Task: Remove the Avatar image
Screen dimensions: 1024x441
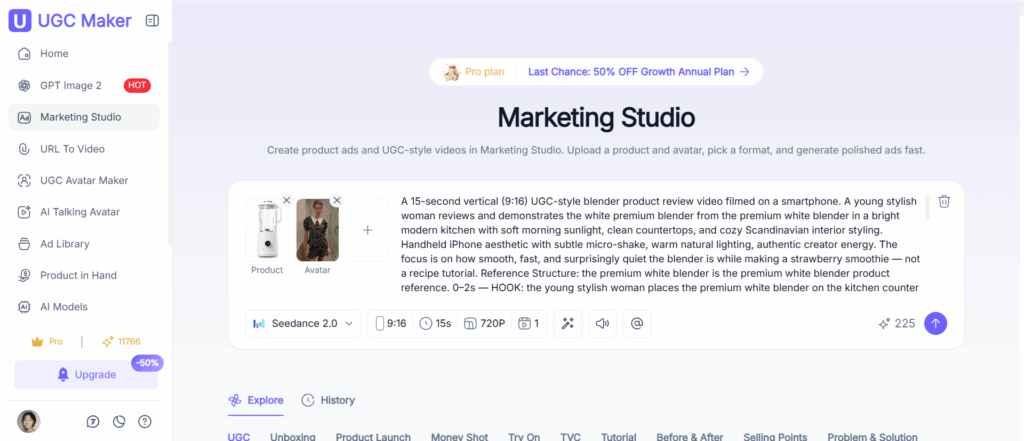Action: (337, 201)
